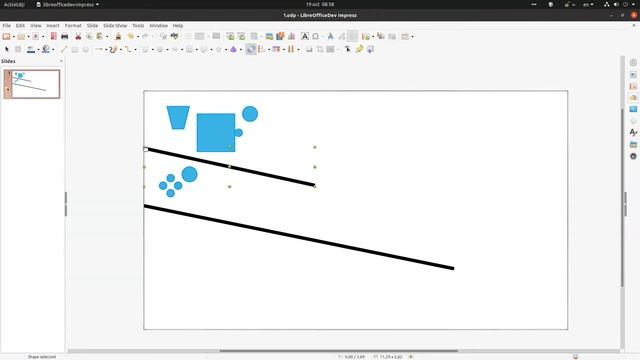Pick the Fill Color swatch button
The width and height of the screenshot is (640, 360).
[46, 49]
